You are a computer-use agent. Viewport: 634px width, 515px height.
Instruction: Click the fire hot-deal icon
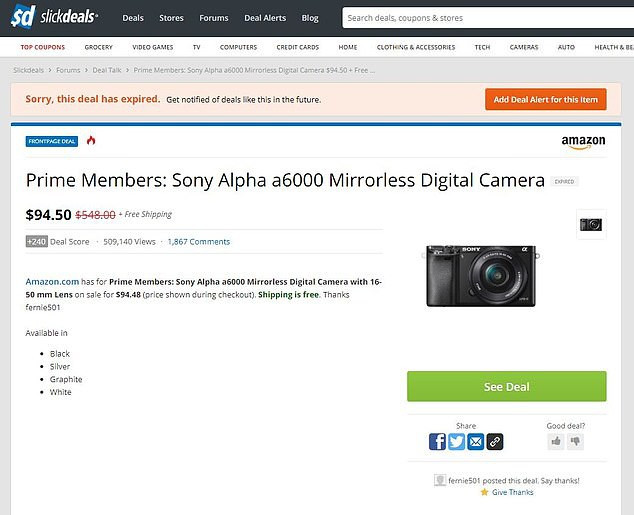(x=91, y=141)
